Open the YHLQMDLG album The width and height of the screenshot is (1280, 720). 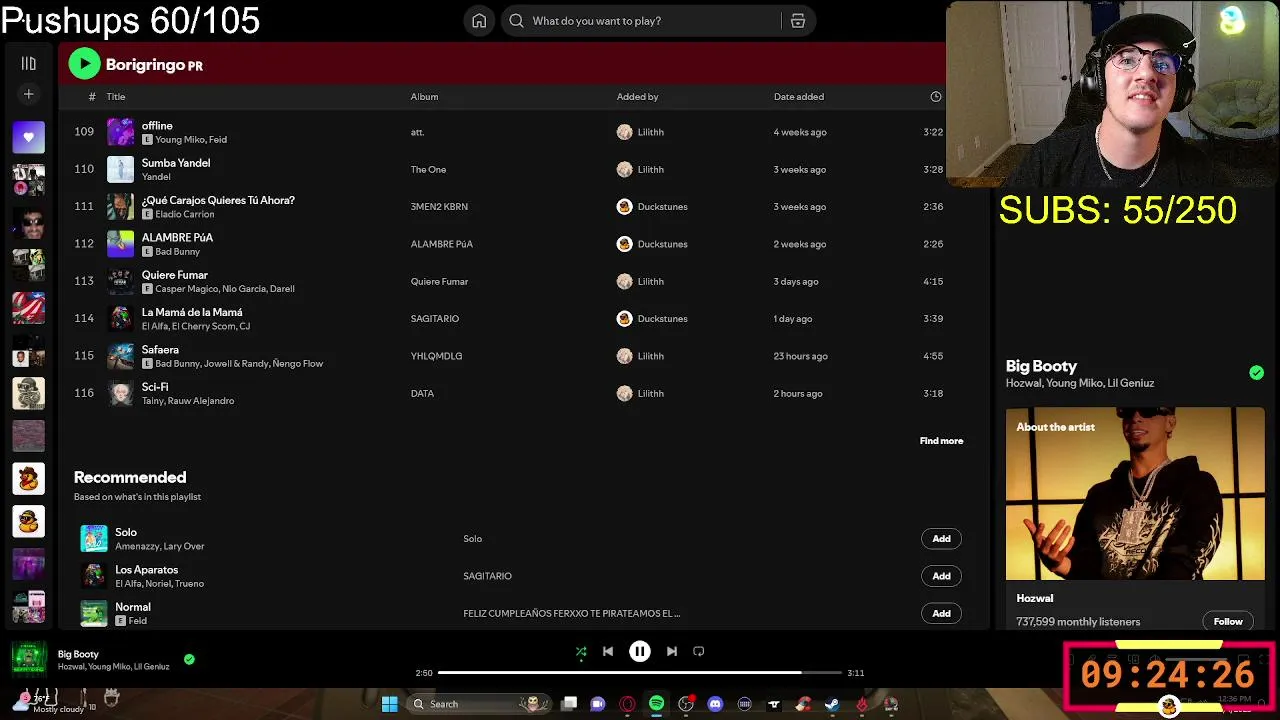point(436,356)
